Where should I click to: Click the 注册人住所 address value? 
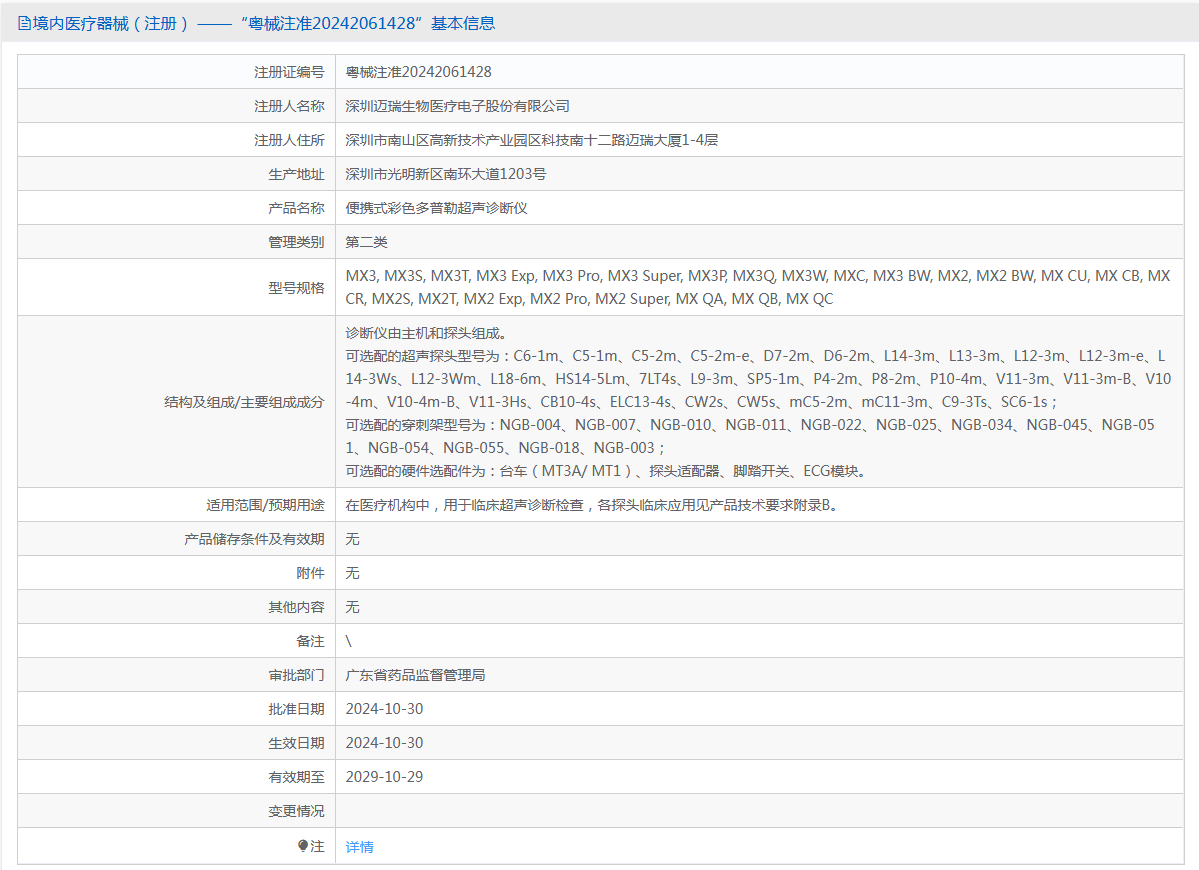pos(531,140)
